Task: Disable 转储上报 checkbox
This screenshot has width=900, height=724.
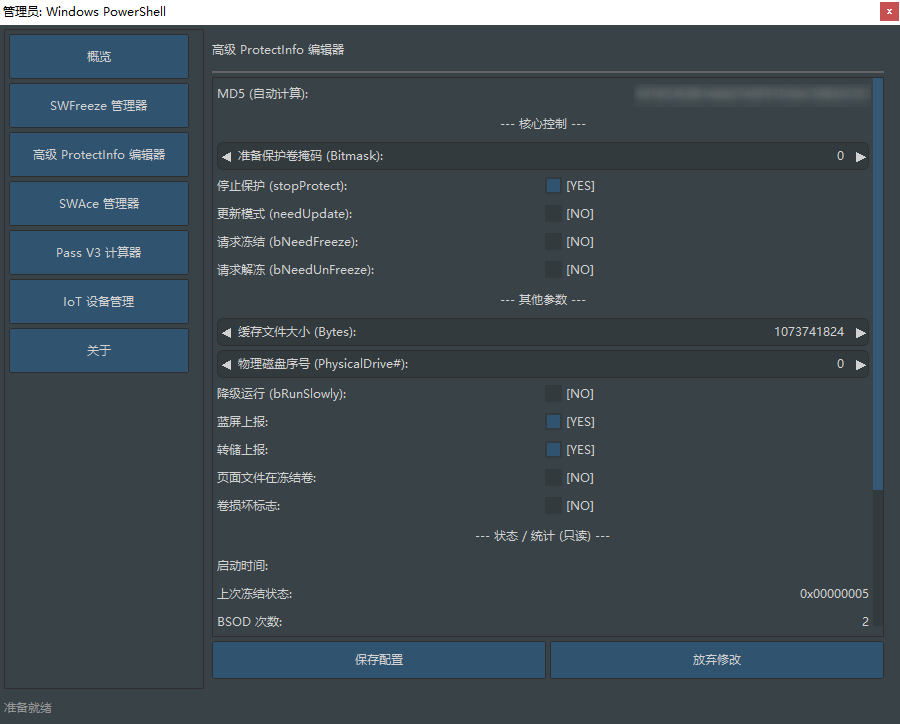Action: click(x=553, y=450)
